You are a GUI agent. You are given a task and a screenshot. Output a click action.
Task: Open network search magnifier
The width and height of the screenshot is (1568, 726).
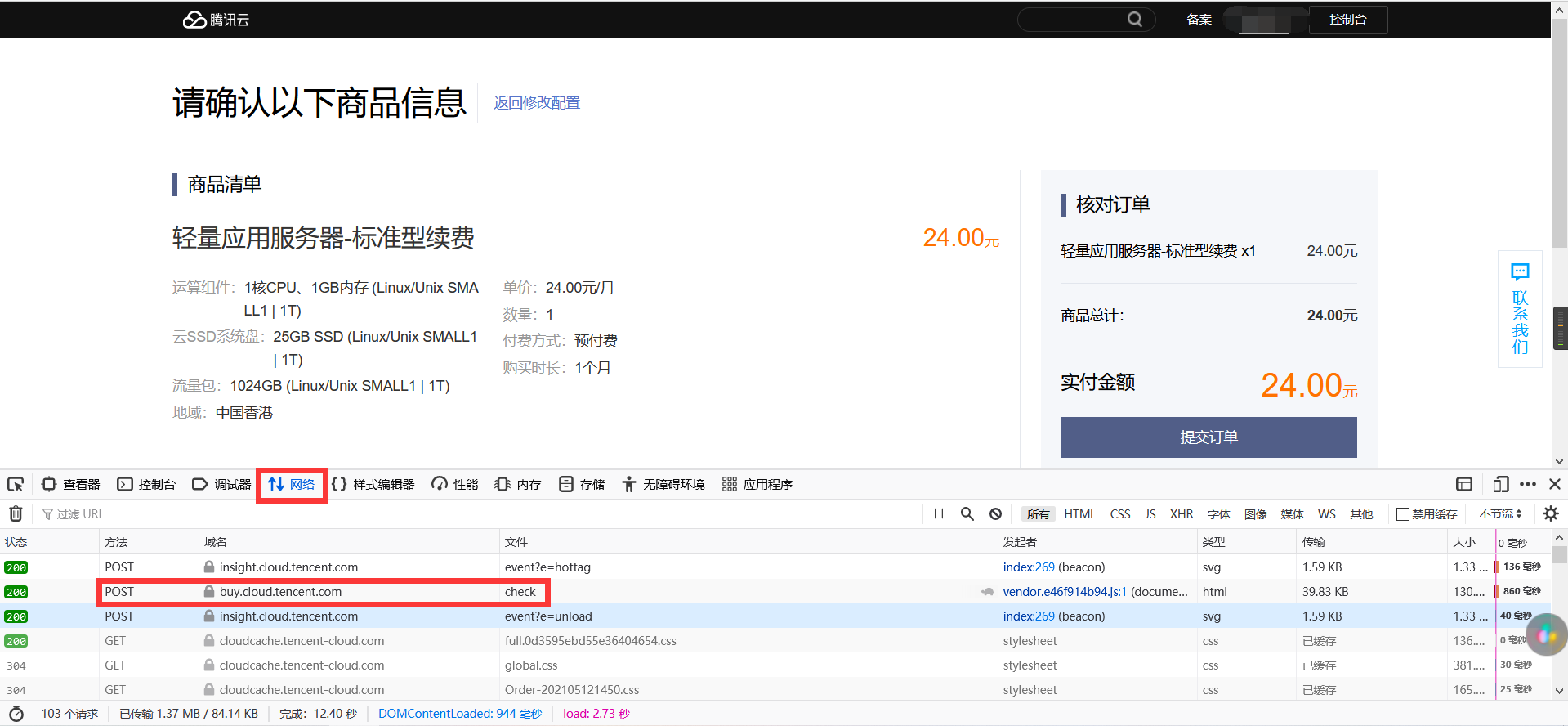[x=967, y=513]
